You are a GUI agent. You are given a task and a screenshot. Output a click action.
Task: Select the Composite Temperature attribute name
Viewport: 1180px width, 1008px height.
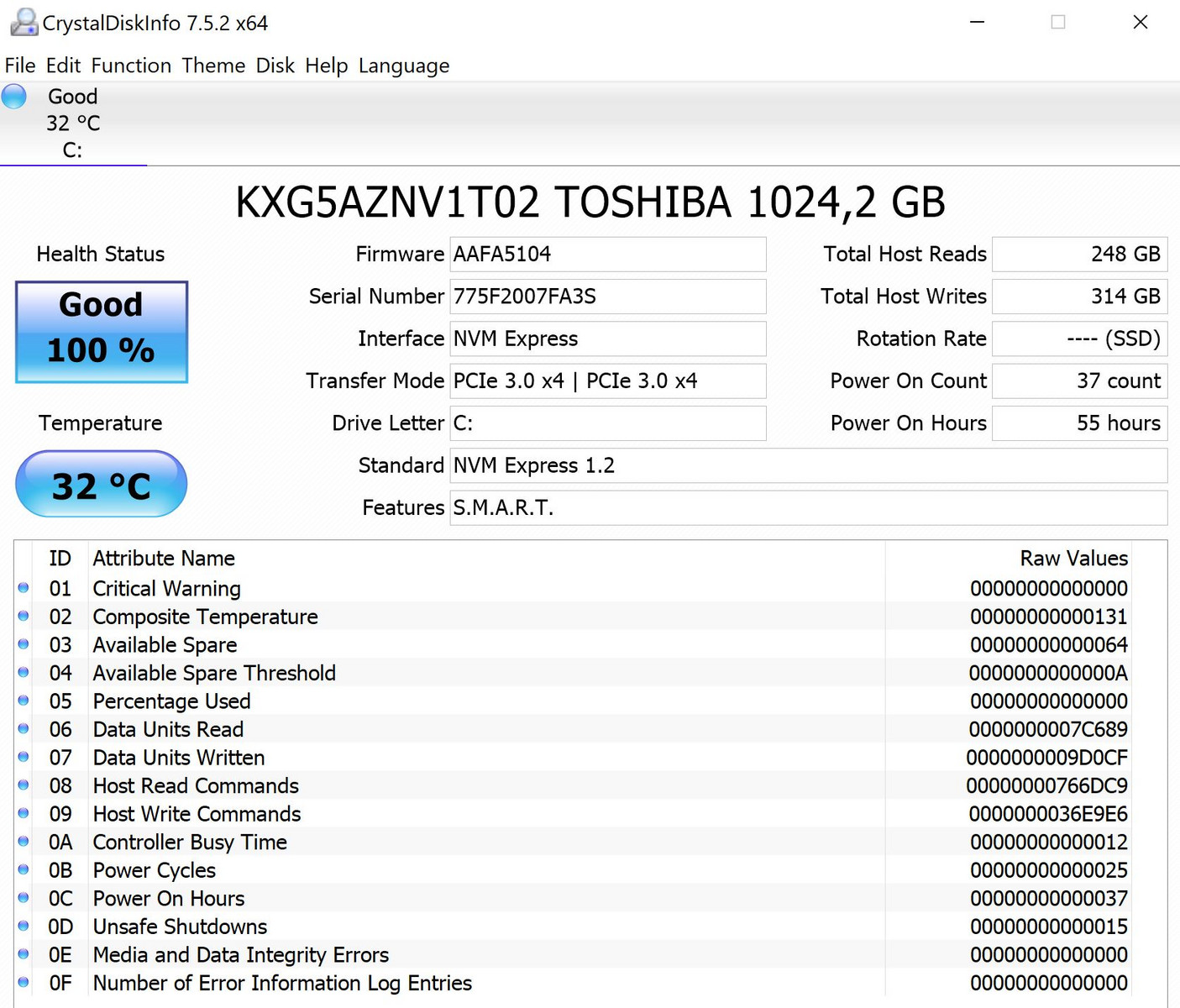click(x=205, y=617)
